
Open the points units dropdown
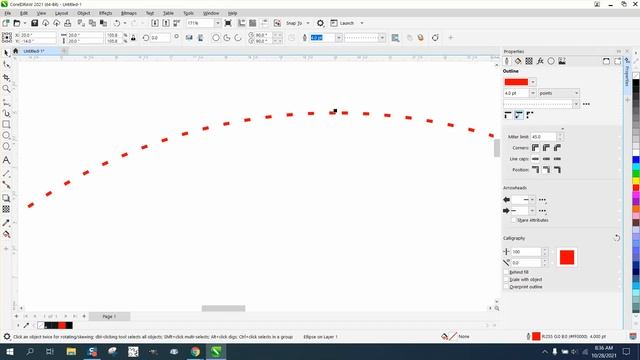576,93
